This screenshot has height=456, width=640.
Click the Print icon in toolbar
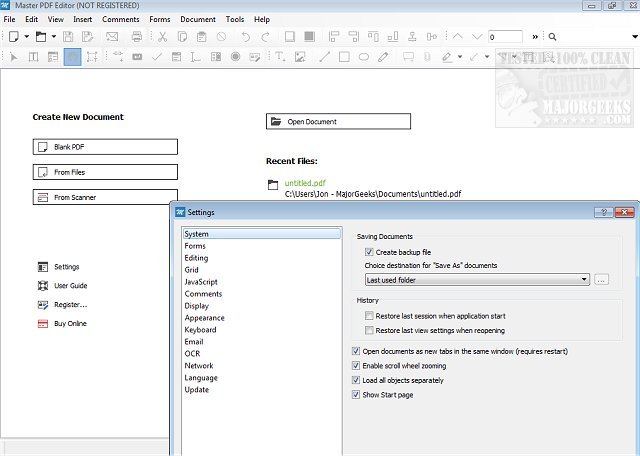point(136,37)
